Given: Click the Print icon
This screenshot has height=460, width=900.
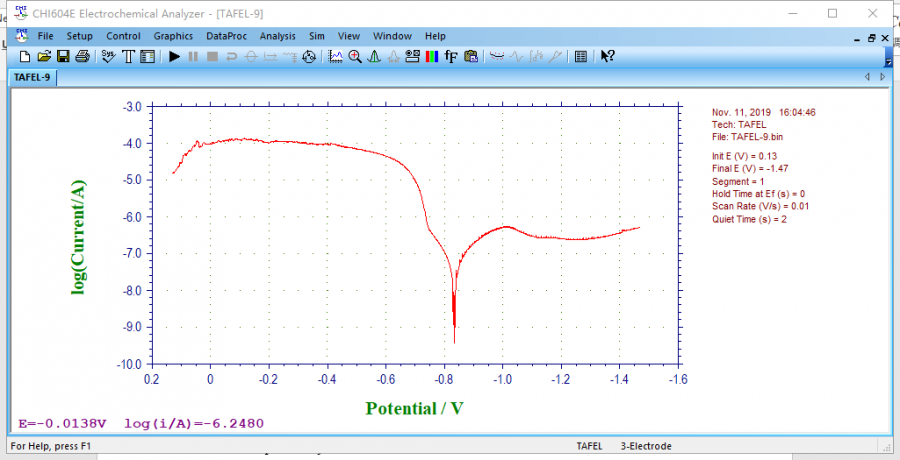Looking at the screenshot, I should coord(82,57).
